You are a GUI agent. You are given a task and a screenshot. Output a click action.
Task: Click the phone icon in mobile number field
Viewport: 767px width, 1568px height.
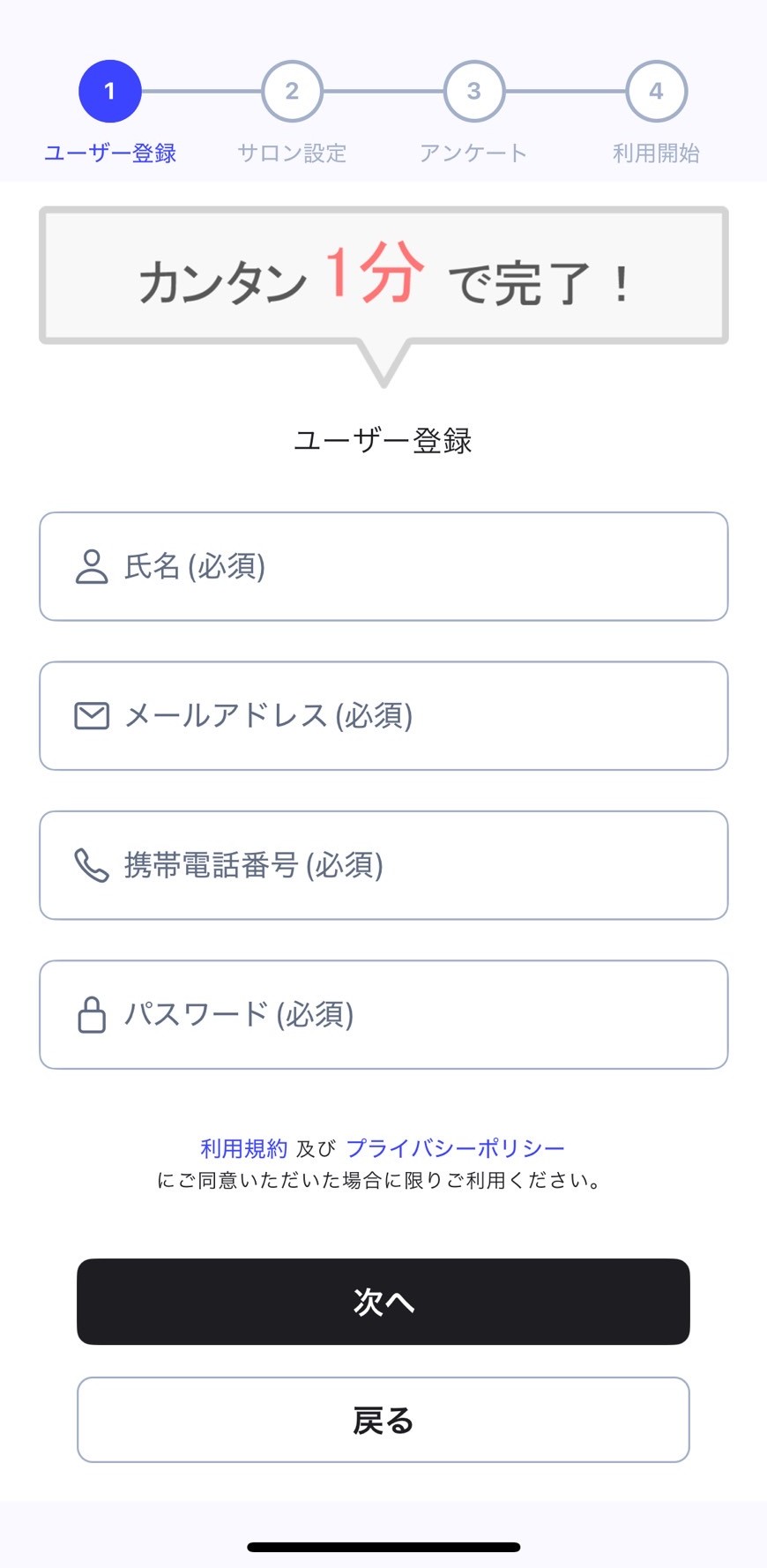point(92,865)
